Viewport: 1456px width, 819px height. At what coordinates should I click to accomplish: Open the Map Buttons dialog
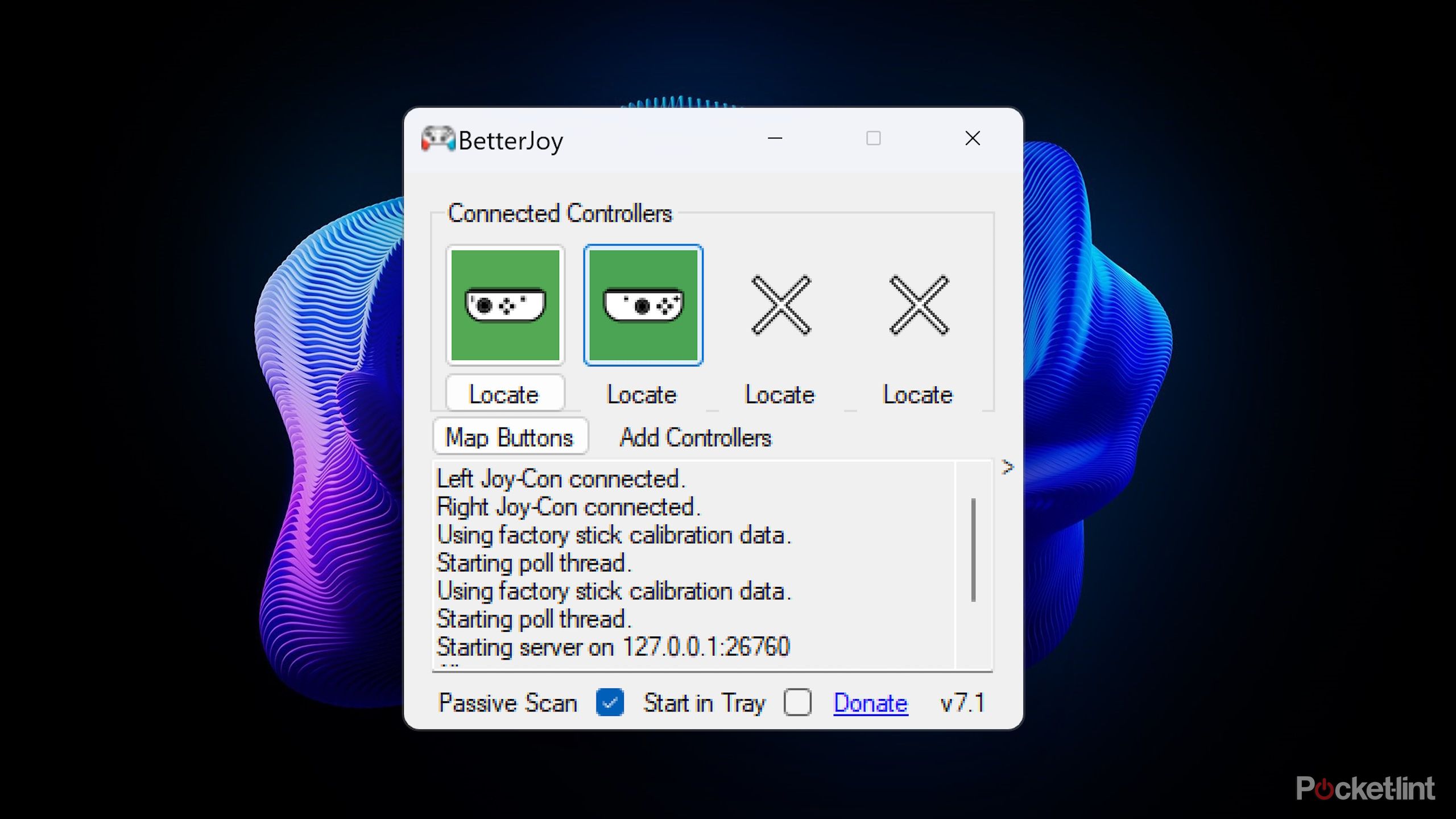coord(510,437)
